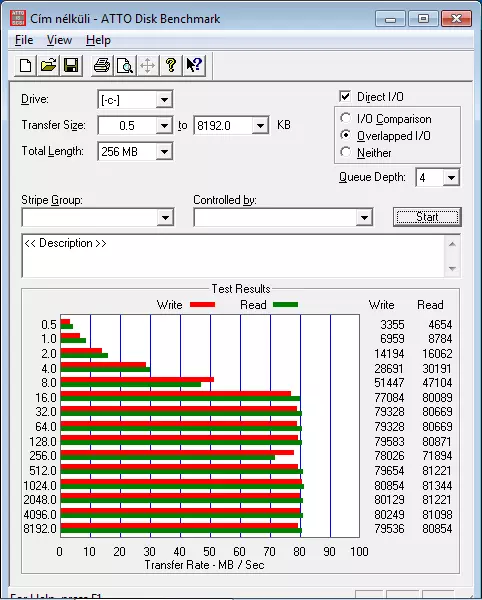The image size is (482, 600).
Task: Open Print Preview magnifier icon
Action: 125,65
